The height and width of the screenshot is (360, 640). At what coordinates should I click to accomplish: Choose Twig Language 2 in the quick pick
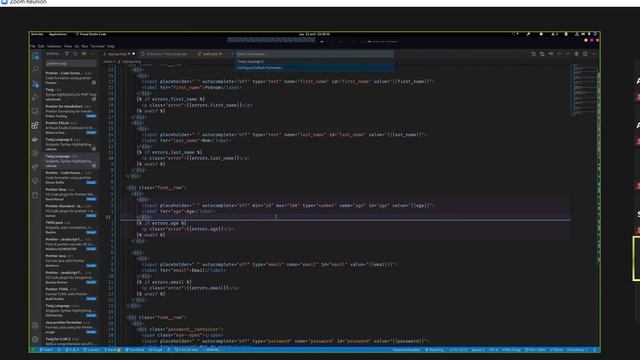[x=315, y=62]
